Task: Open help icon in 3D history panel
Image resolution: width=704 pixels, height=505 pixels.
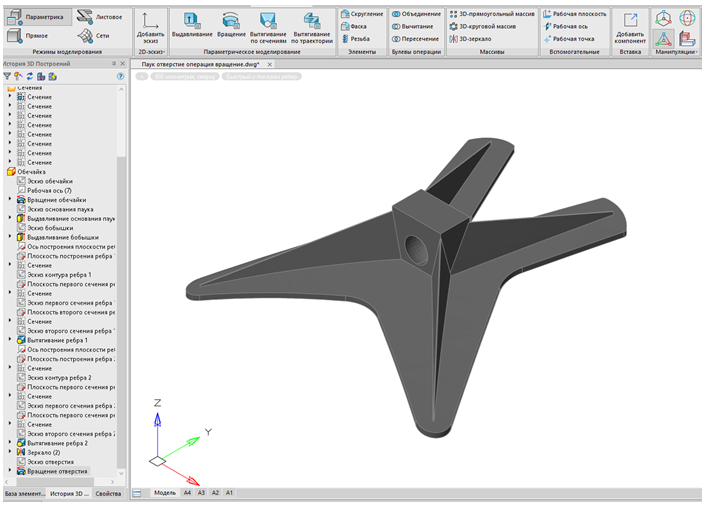Action: (x=120, y=76)
